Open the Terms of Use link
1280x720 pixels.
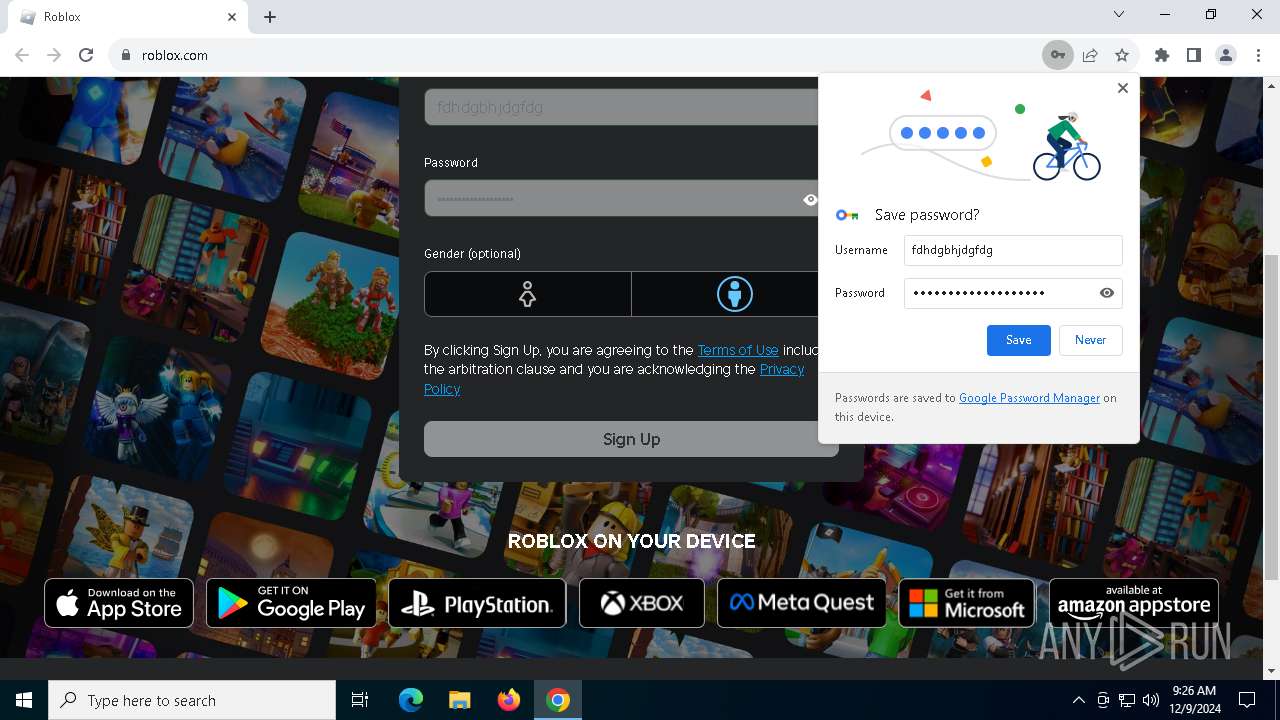(x=738, y=350)
